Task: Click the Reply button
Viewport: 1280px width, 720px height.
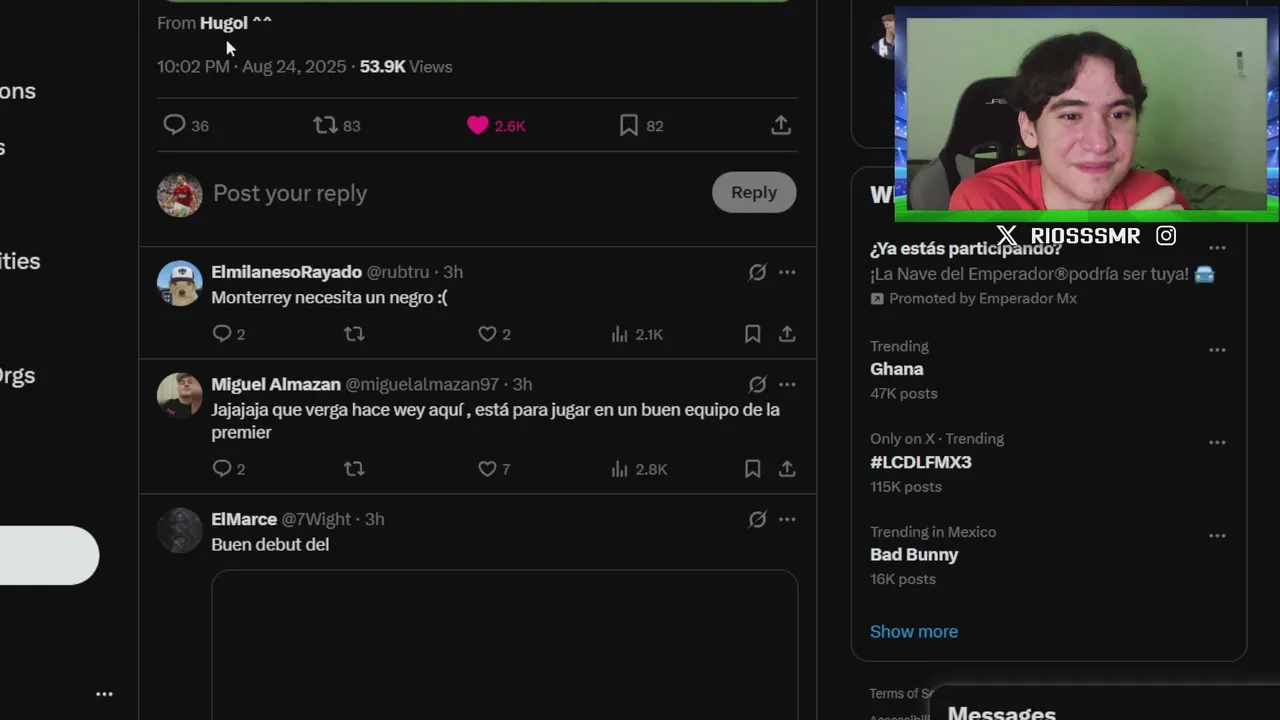Action: pos(754,193)
